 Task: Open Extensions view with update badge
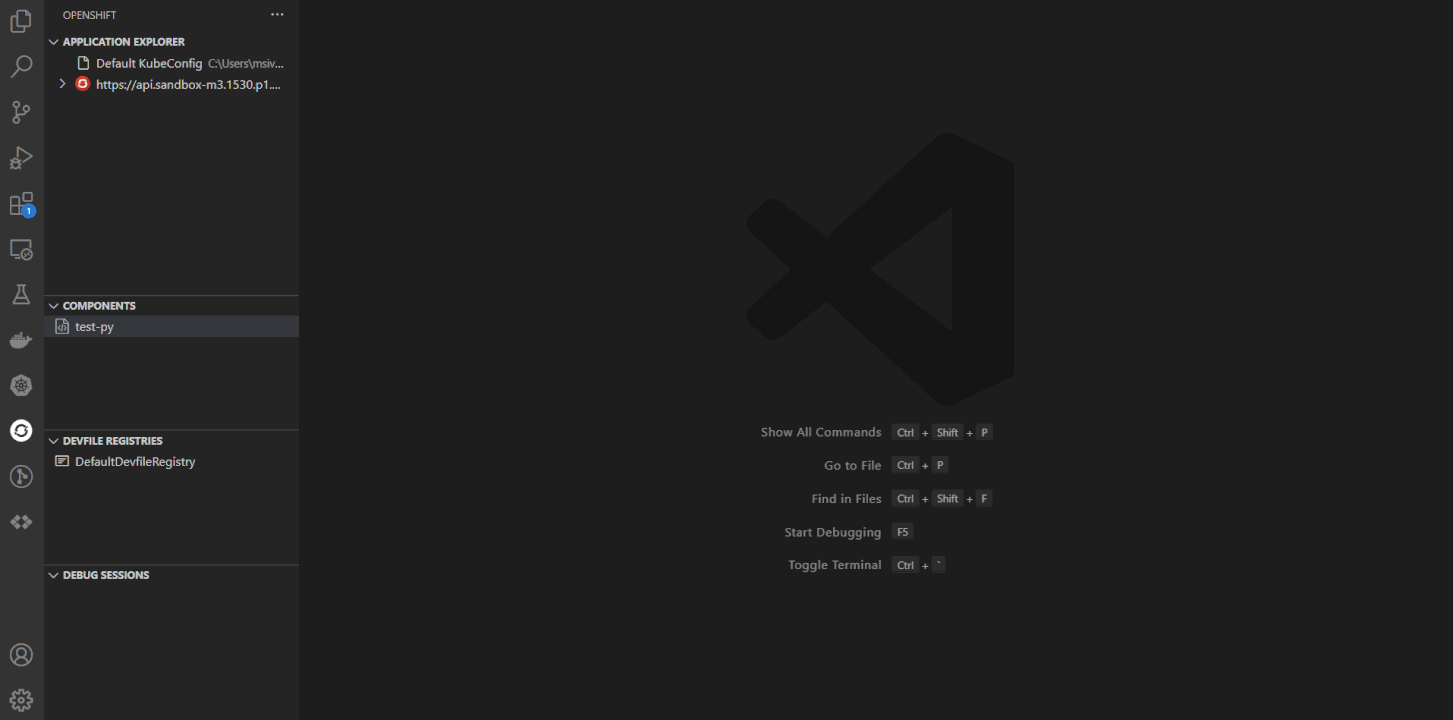[21, 204]
